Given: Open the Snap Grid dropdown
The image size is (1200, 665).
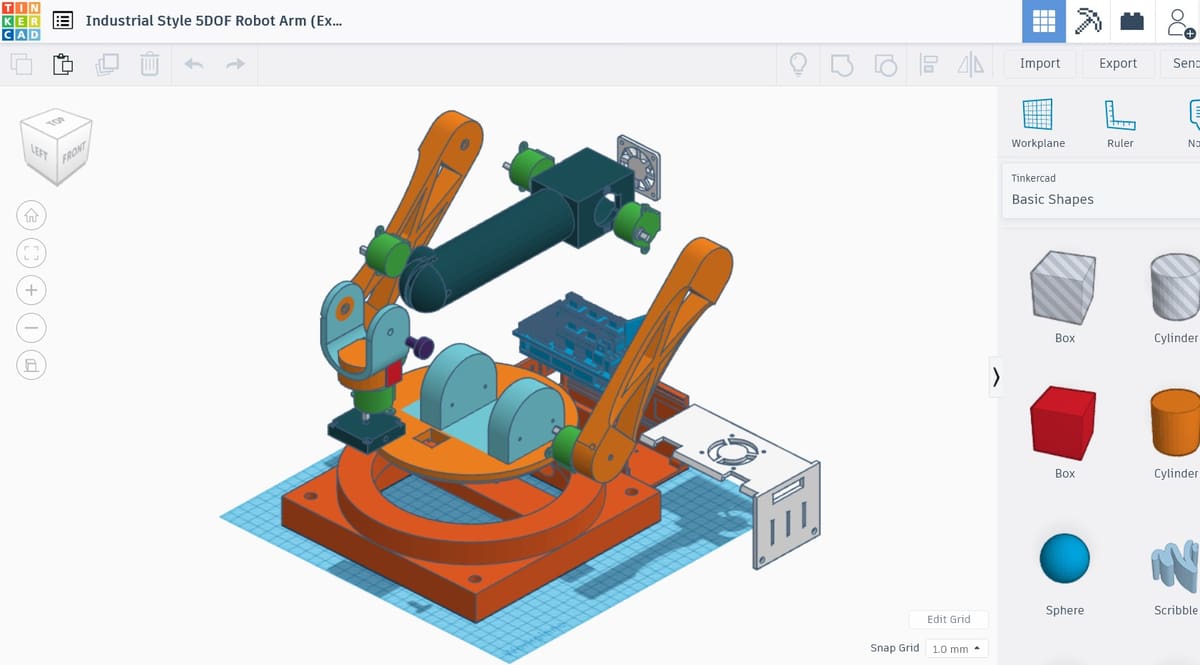Looking at the screenshot, I should (x=955, y=648).
